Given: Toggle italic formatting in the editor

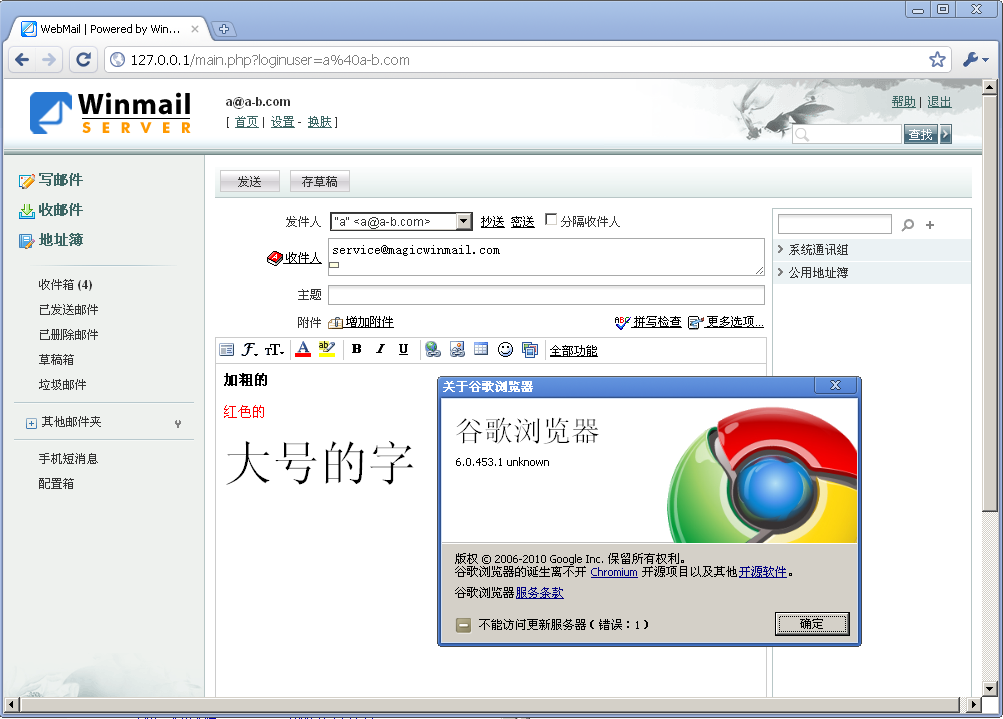Looking at the screenshot, I should click(380, 349).
